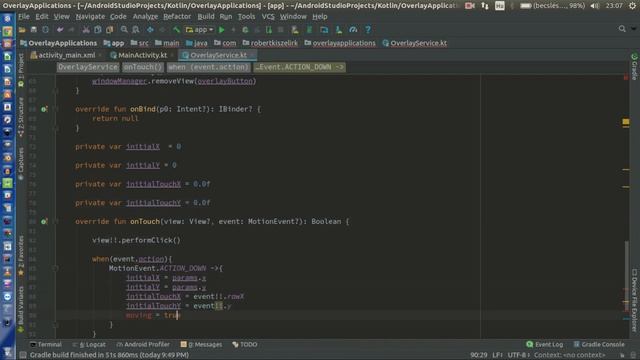Open the Gradle Console panel
The height and width of the screenshot is (360, 640).
(x=599, y=344)
